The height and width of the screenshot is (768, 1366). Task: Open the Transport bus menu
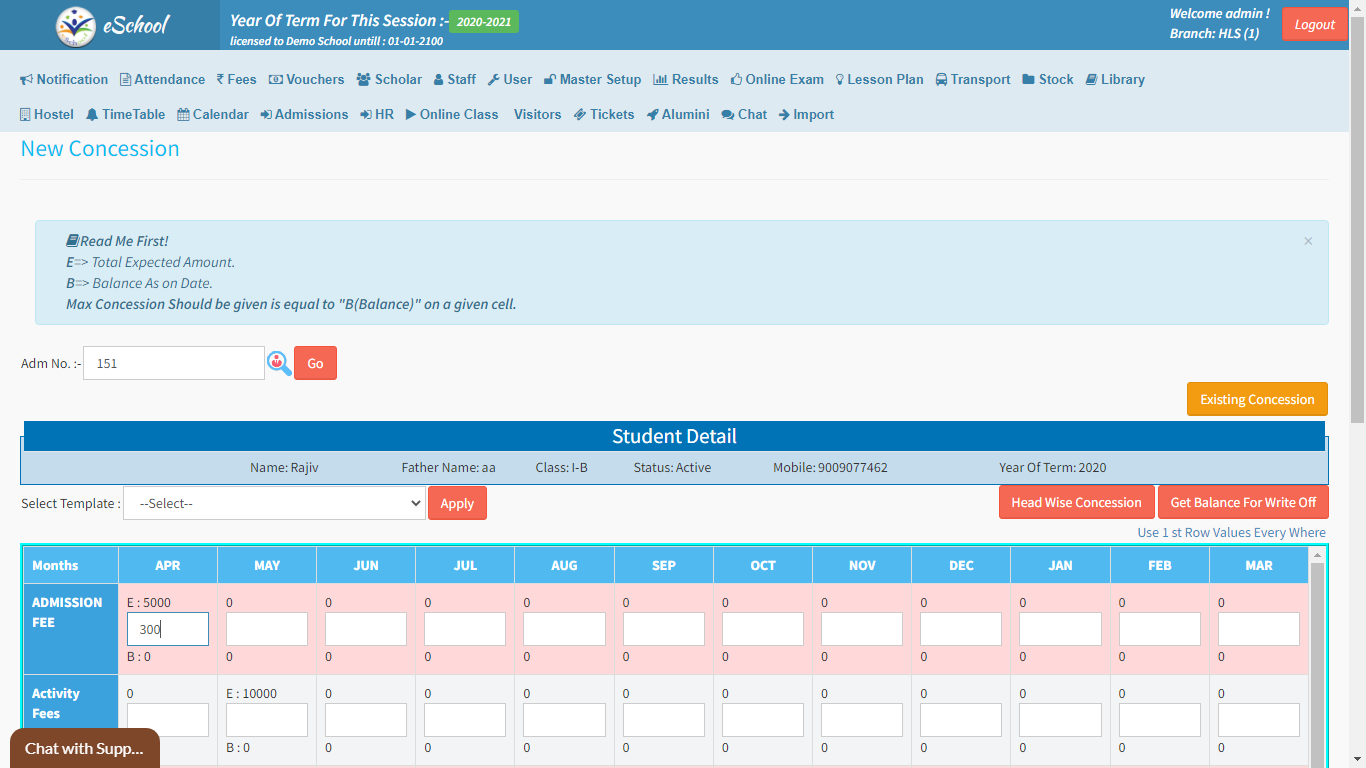[972, 80]
